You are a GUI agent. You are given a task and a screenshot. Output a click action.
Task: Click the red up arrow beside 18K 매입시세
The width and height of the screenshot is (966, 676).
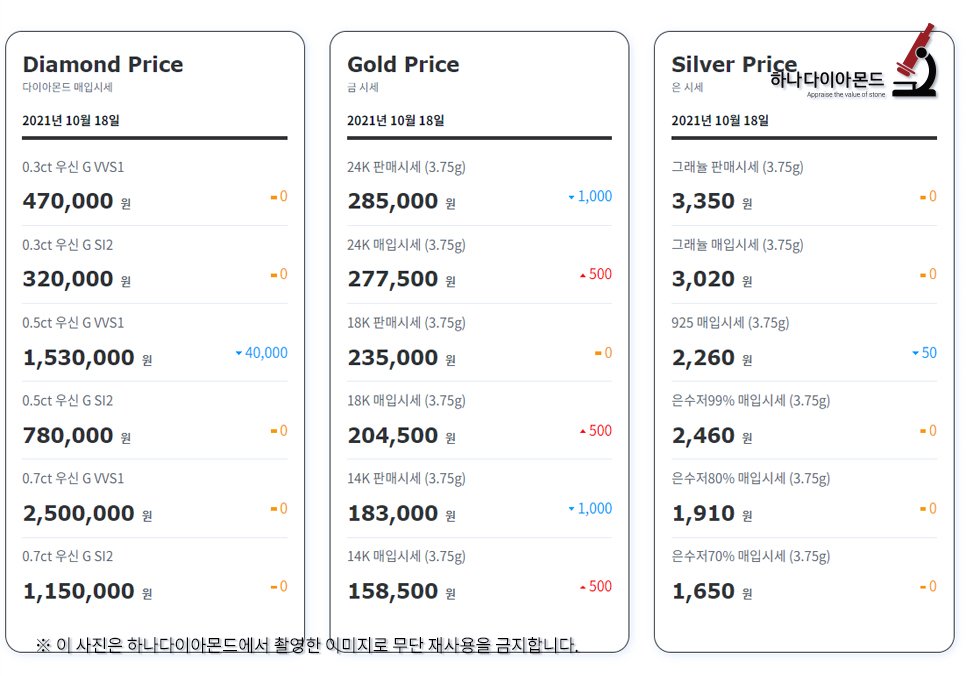[583, 431]
